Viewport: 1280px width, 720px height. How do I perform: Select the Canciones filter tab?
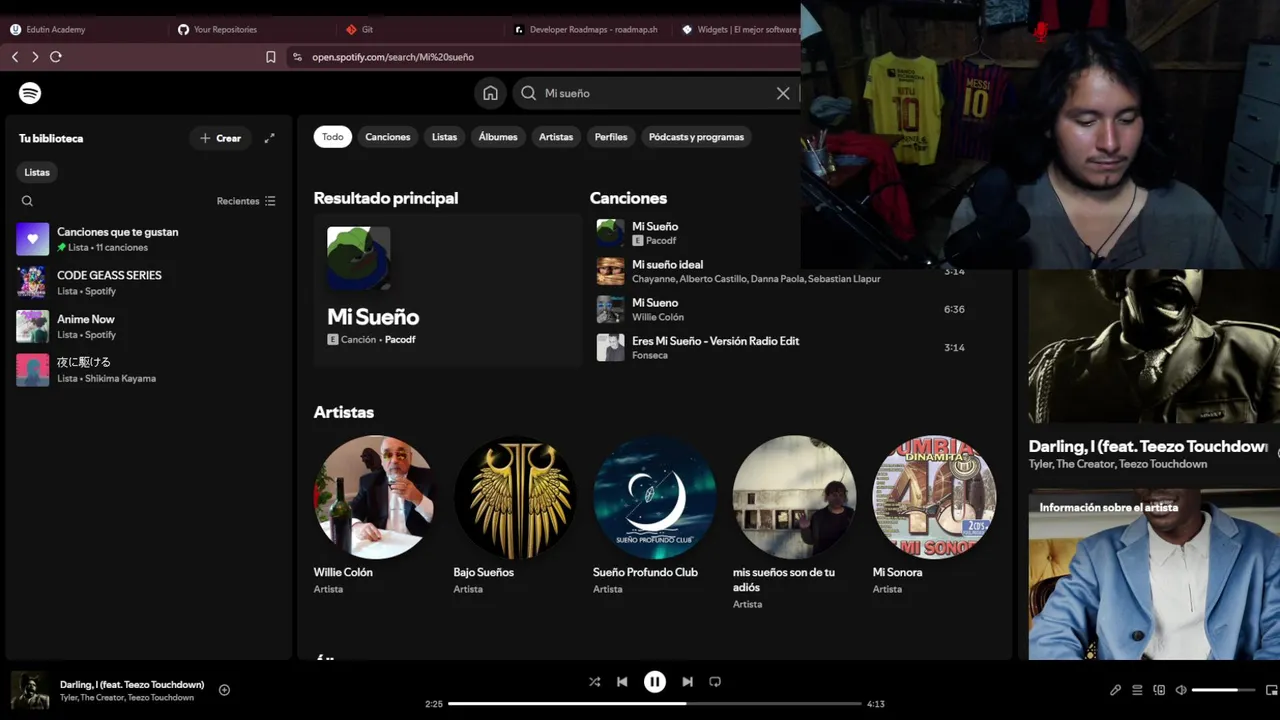click(388, 137)
